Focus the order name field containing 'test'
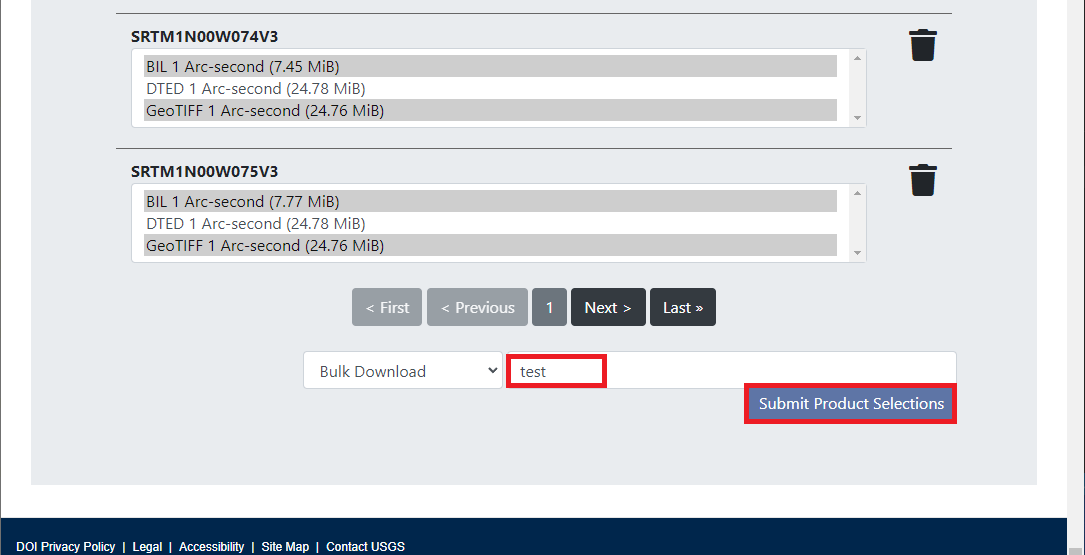Screen dimensions: 1085x555 pyautogui.click(x=731, y=371)
